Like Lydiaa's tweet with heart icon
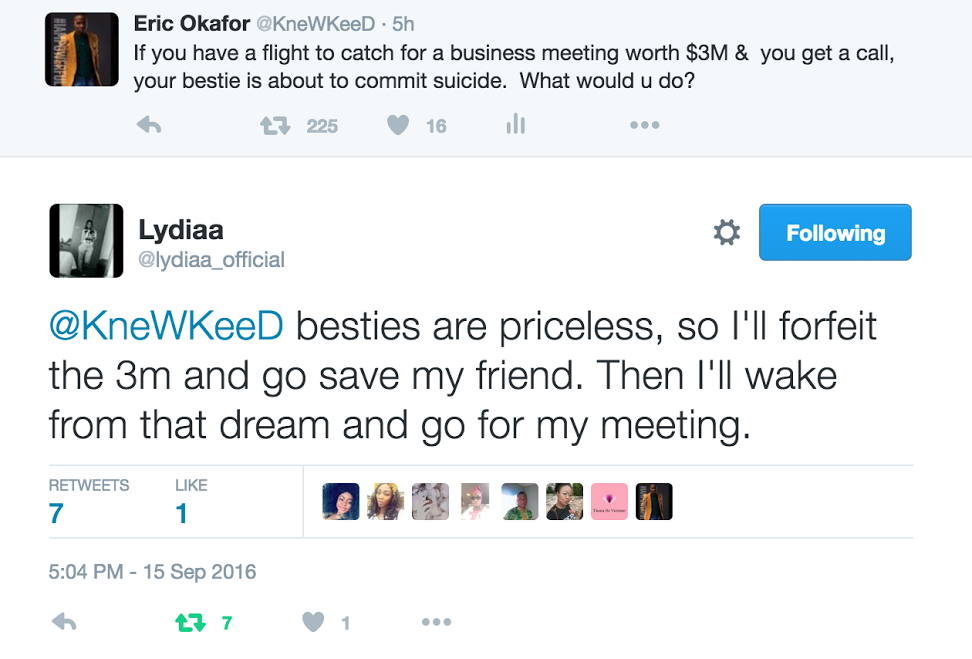972x659 pixels. 314,622
